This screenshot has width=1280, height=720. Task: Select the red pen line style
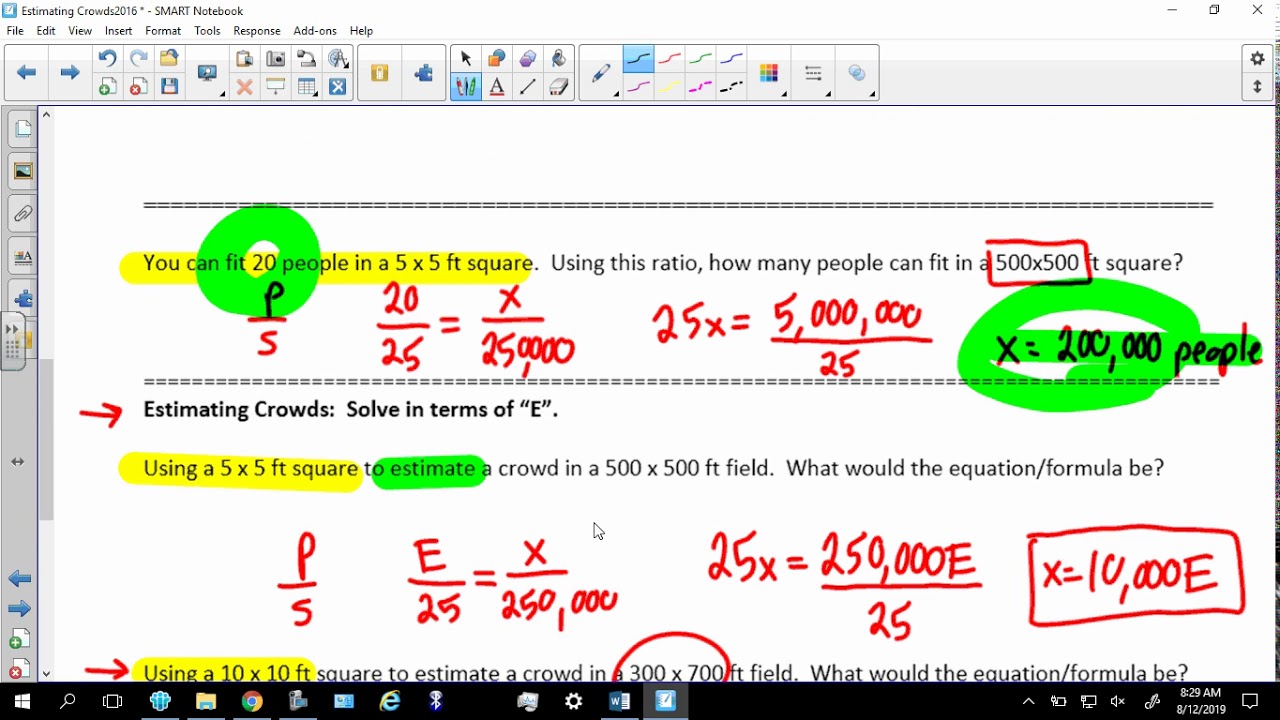670,59
